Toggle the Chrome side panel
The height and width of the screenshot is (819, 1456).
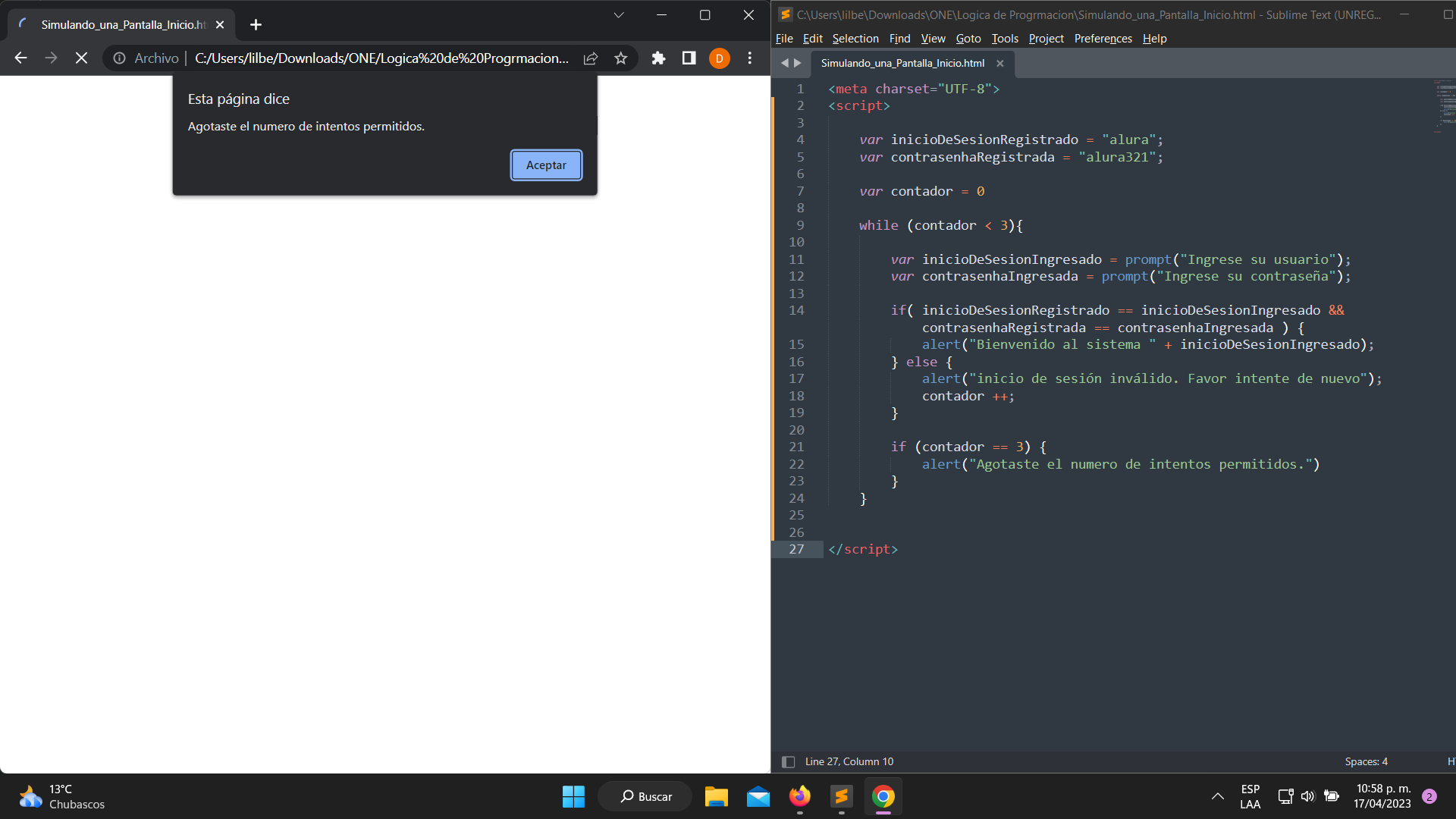[x=689, y=58]
